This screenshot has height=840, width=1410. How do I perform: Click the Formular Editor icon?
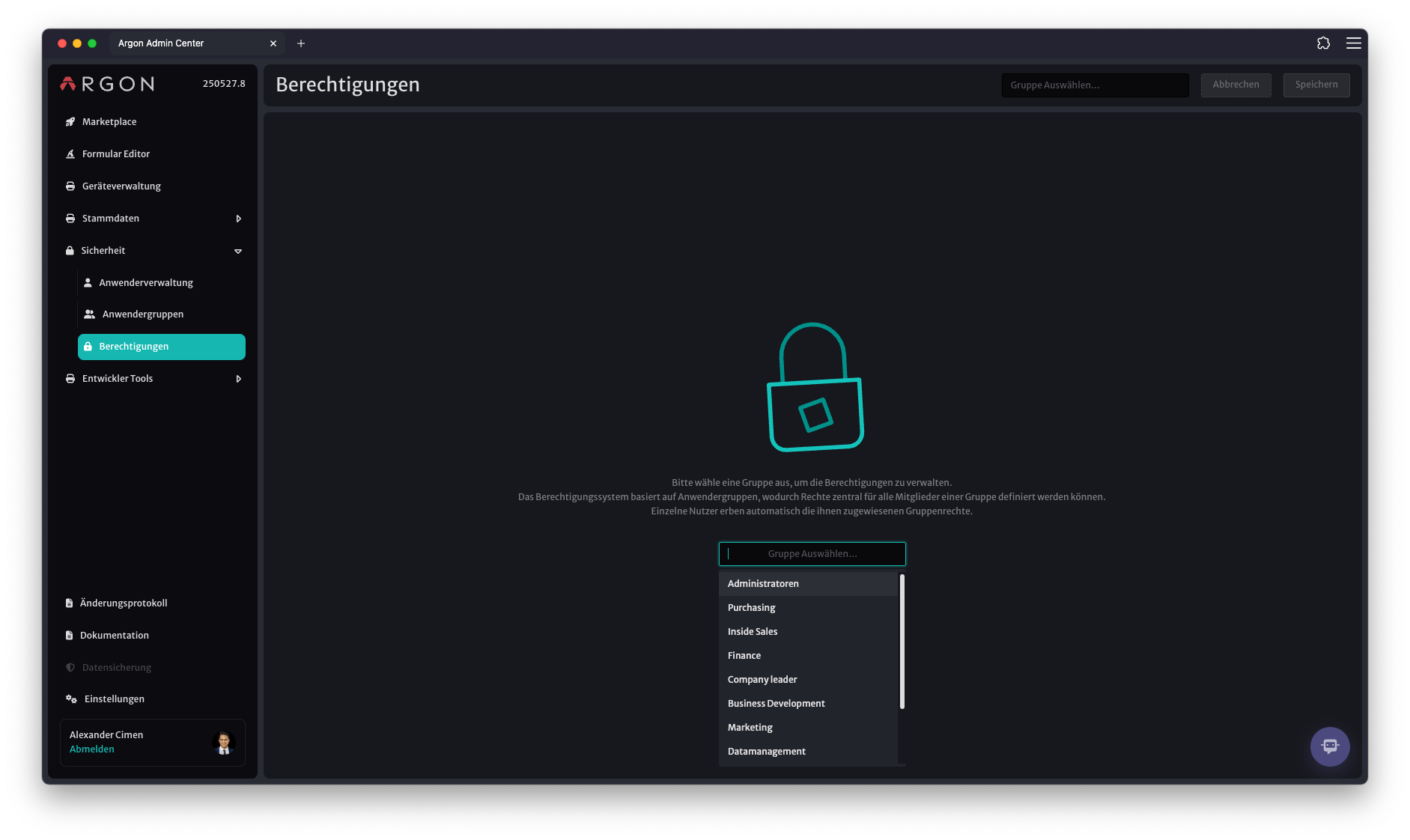[70, 154]
